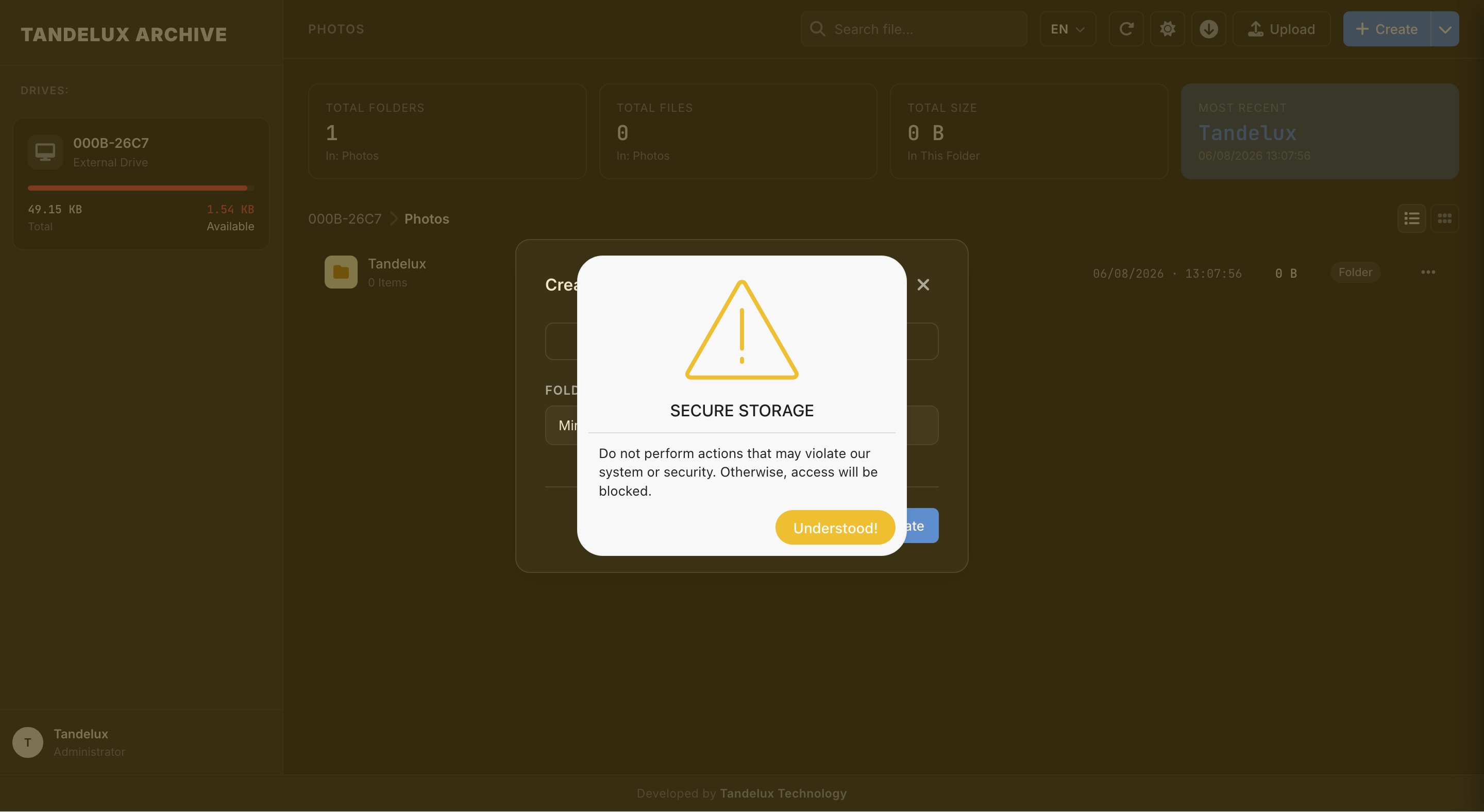Click the Understood! button
Viewport: 1484px width, 812px height.
(x=835, y=528)
